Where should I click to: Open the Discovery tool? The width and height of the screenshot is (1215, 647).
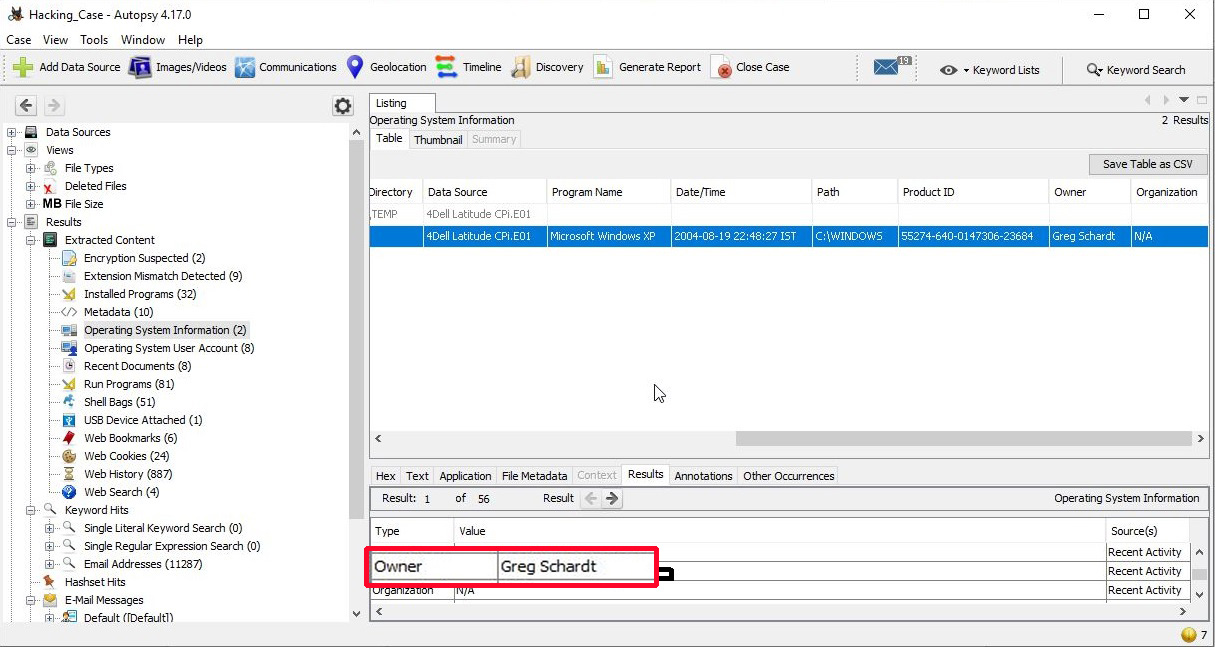point(547,67)
